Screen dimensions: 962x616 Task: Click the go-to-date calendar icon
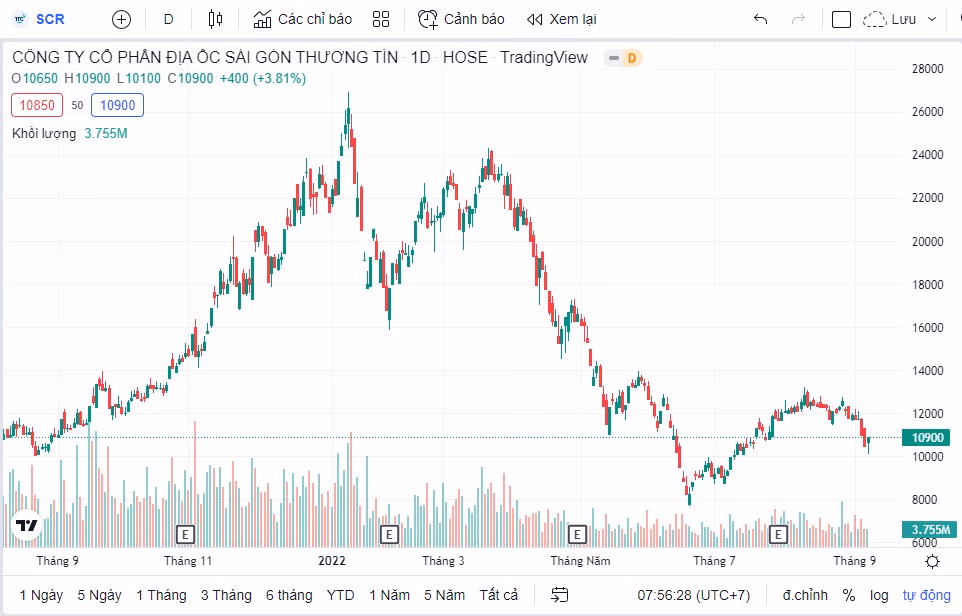pyautogui.click(x=560, y=595)
